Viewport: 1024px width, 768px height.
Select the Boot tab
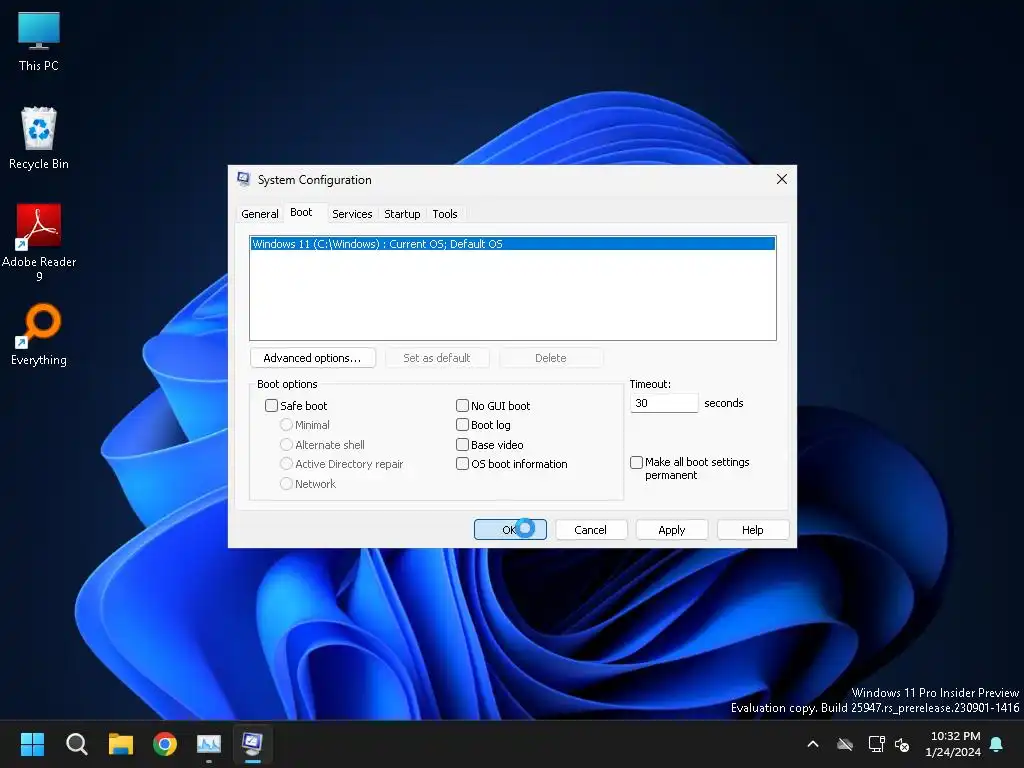(x=301, y=212)
